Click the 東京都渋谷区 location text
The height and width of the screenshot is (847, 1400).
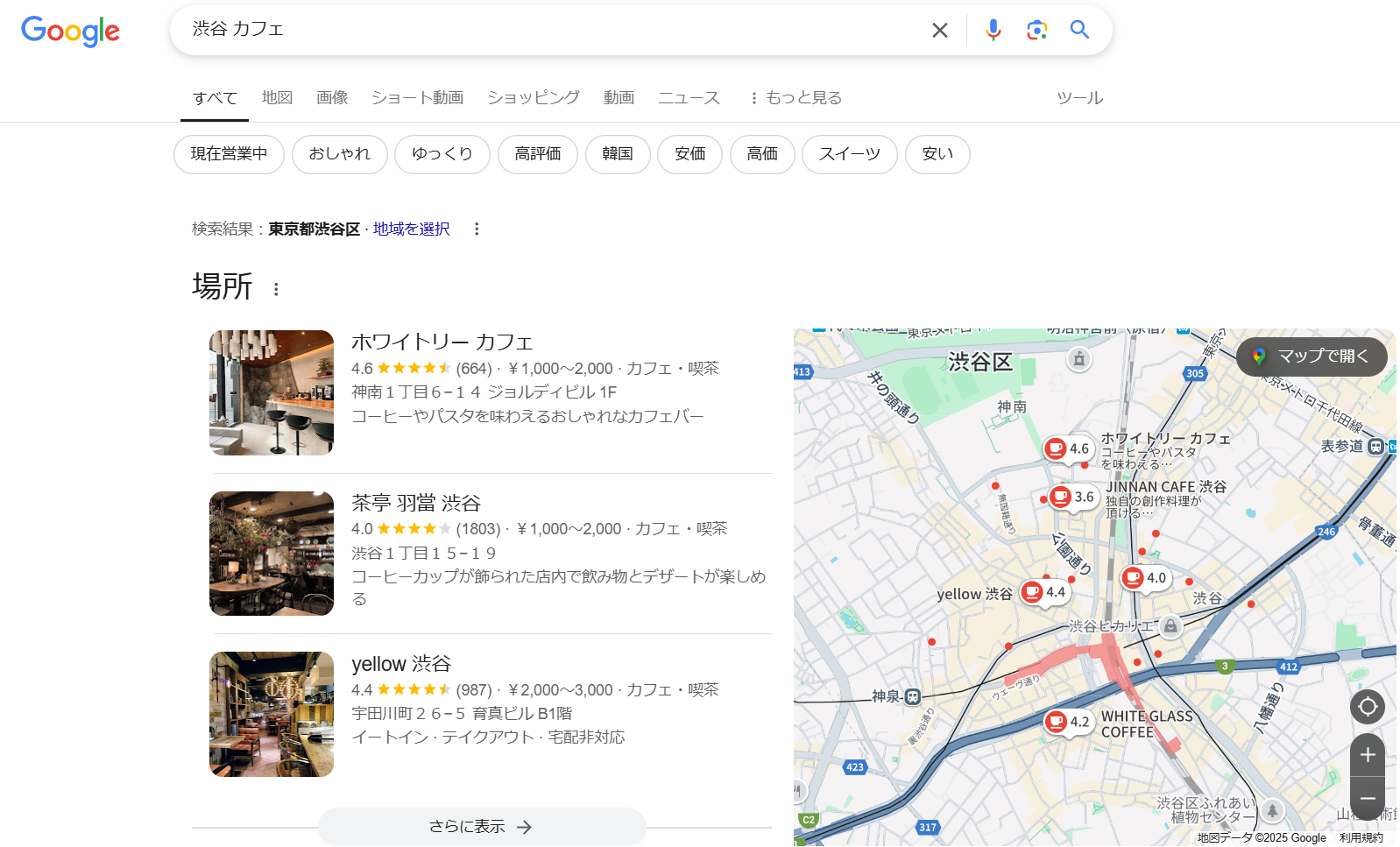click(x=314, y=229)
